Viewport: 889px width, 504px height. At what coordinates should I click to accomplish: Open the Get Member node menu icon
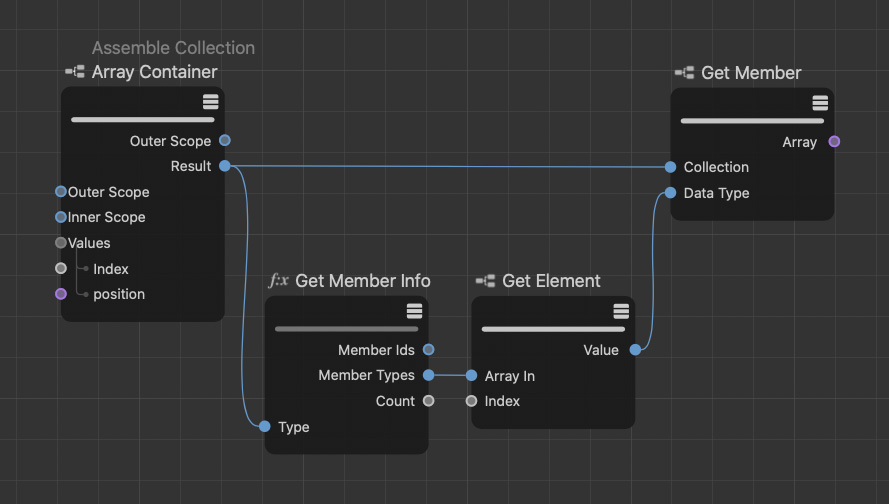820,103
